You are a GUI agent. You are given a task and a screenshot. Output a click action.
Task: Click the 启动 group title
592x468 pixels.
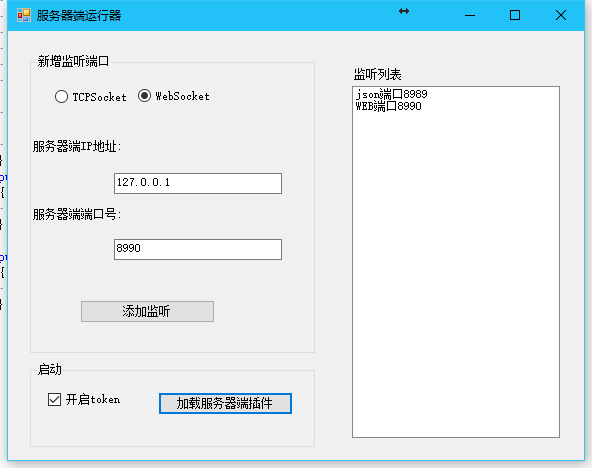[x=49, y=369]
